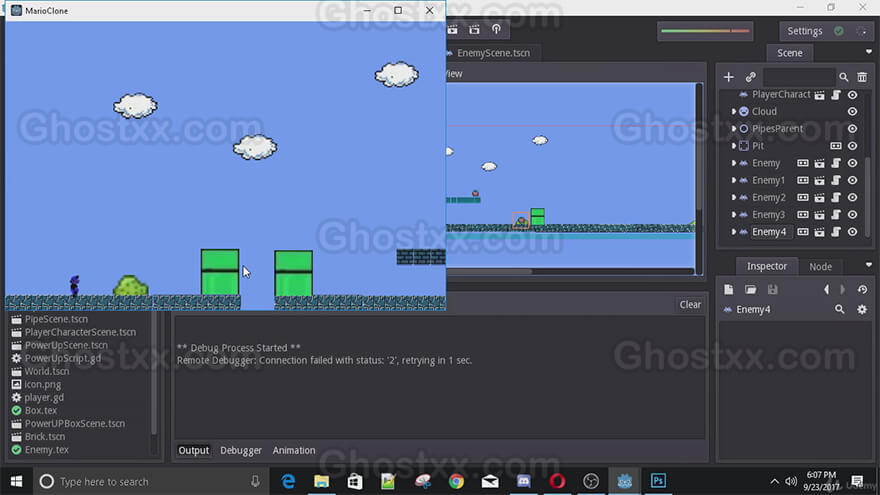Switch to the Node tab

[x=820, y=267]
